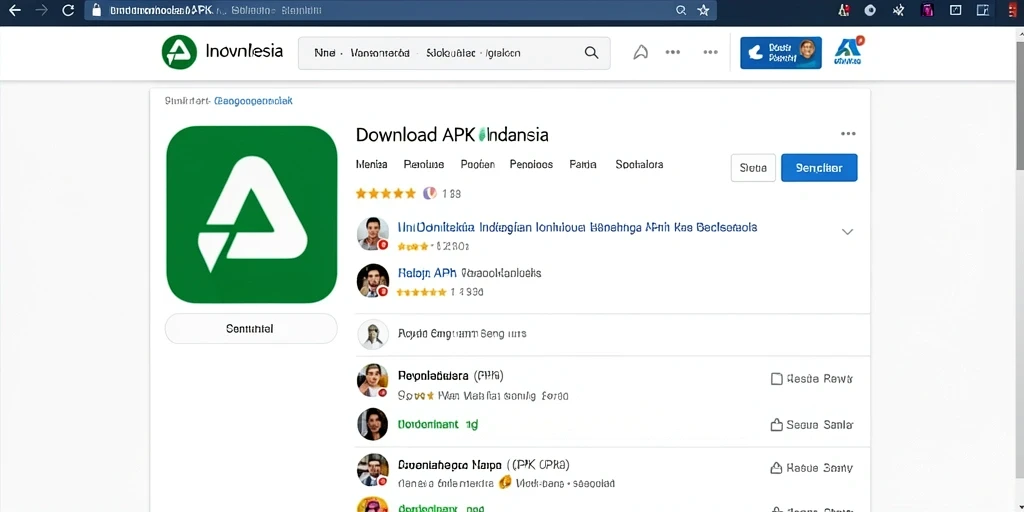The height and width of the screenshot is (512, 1024).
Task: Open the browser side panel icon
Action: 983,10
